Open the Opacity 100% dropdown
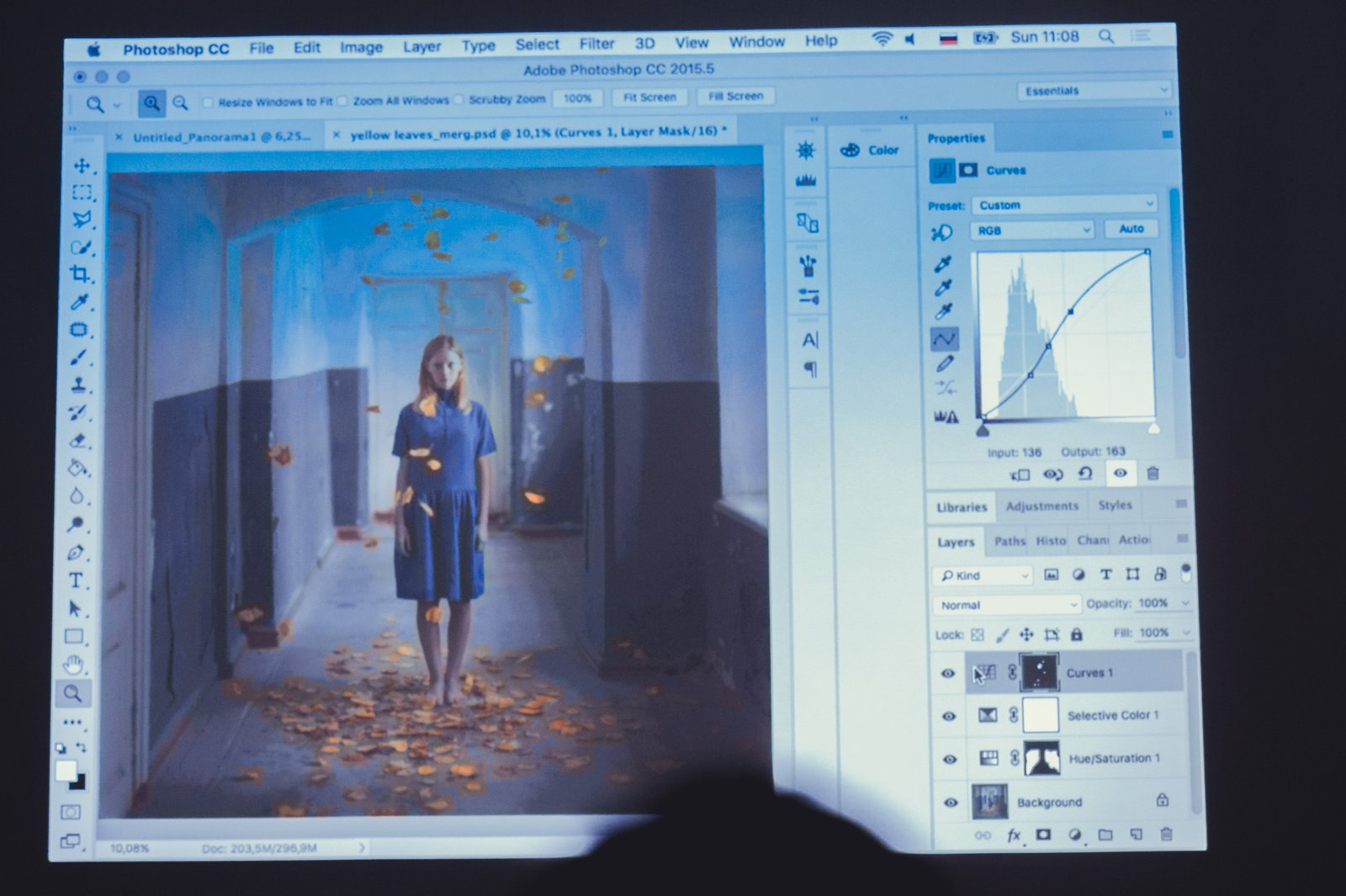 [1185, 603]
